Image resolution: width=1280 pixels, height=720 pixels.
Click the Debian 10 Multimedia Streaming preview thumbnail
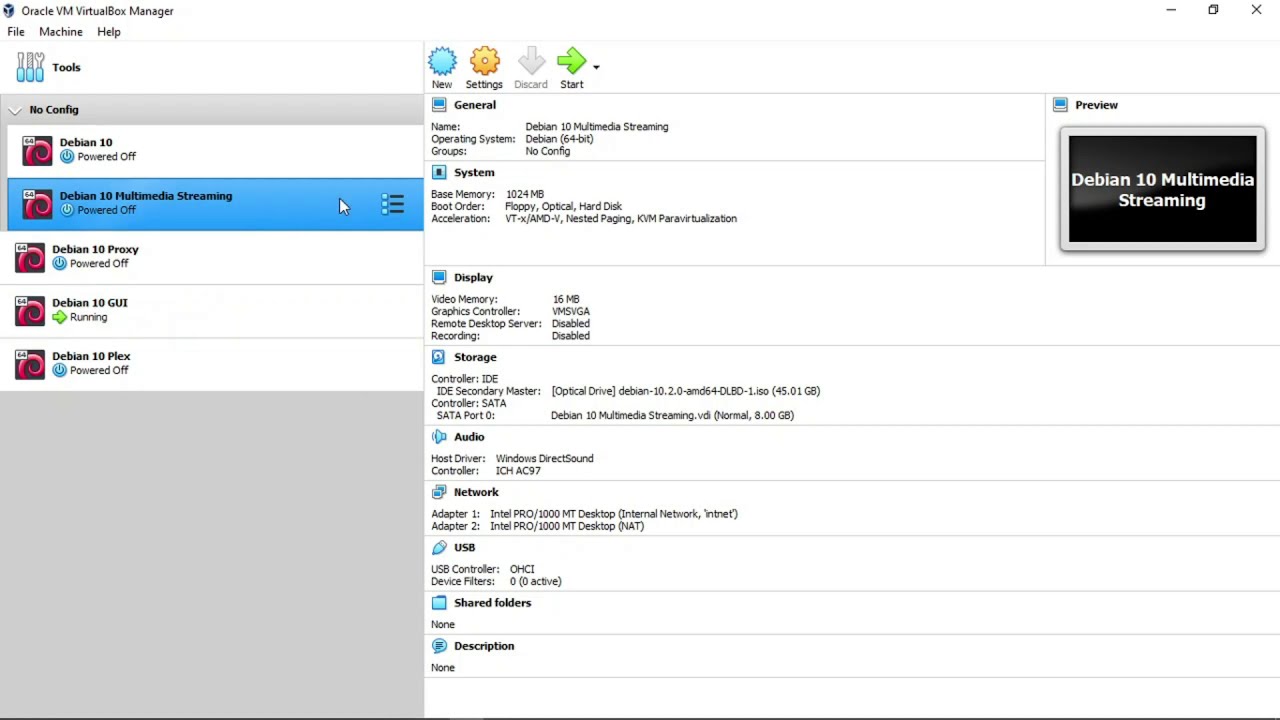(1162, 190)
